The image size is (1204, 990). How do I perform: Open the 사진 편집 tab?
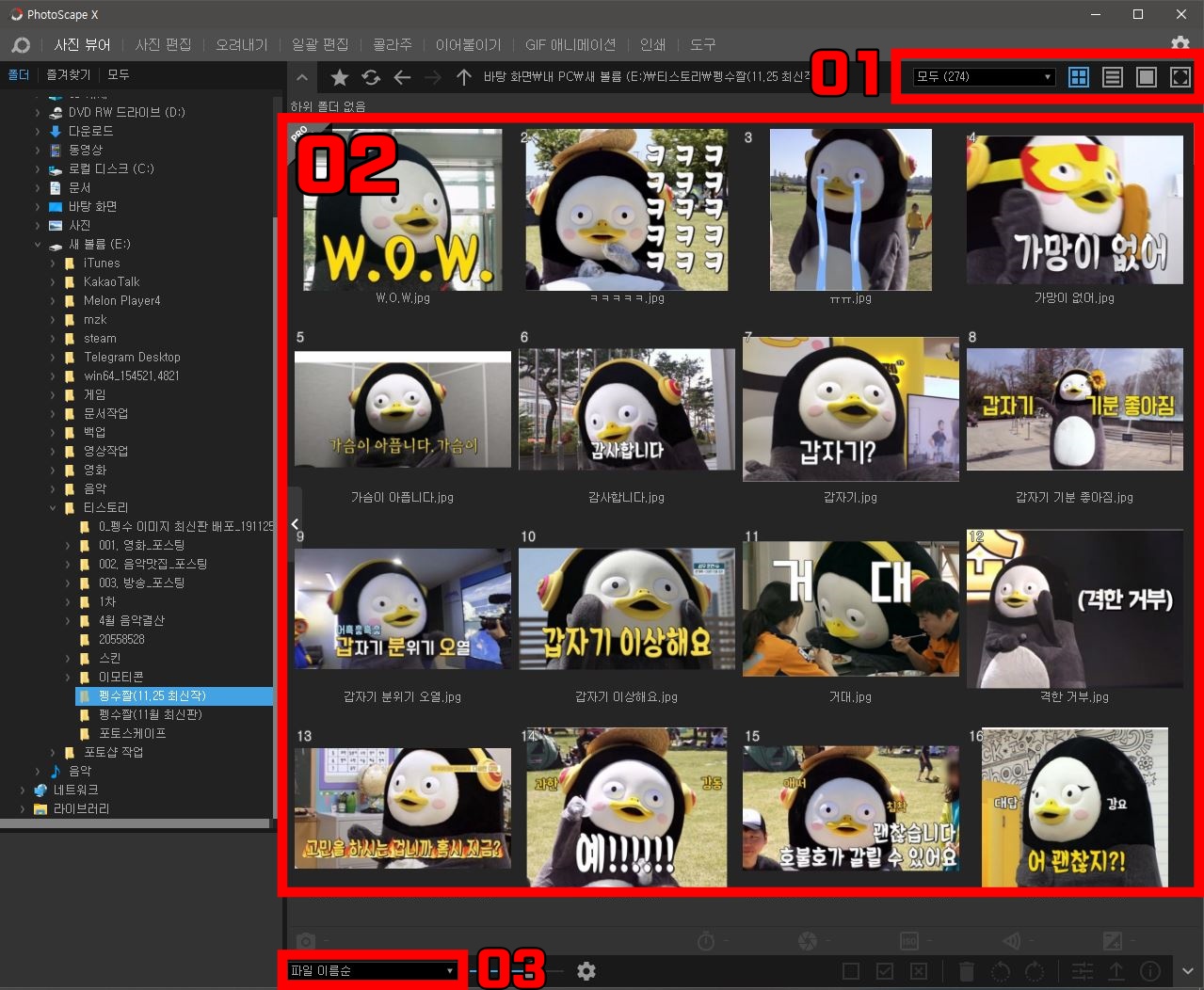pos(163,44)
